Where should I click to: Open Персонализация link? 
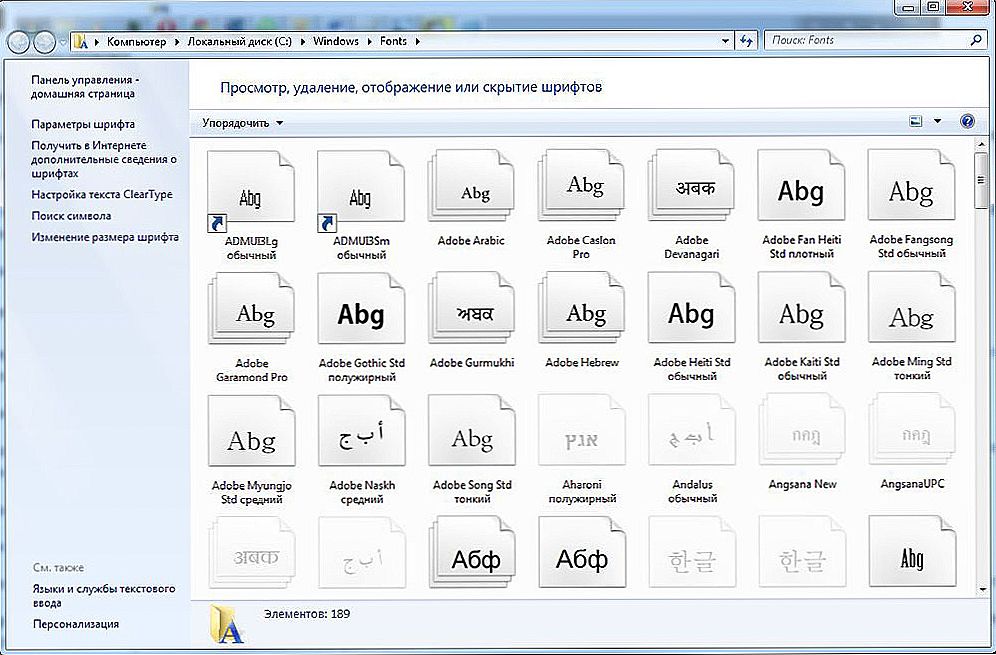(76, 624)
